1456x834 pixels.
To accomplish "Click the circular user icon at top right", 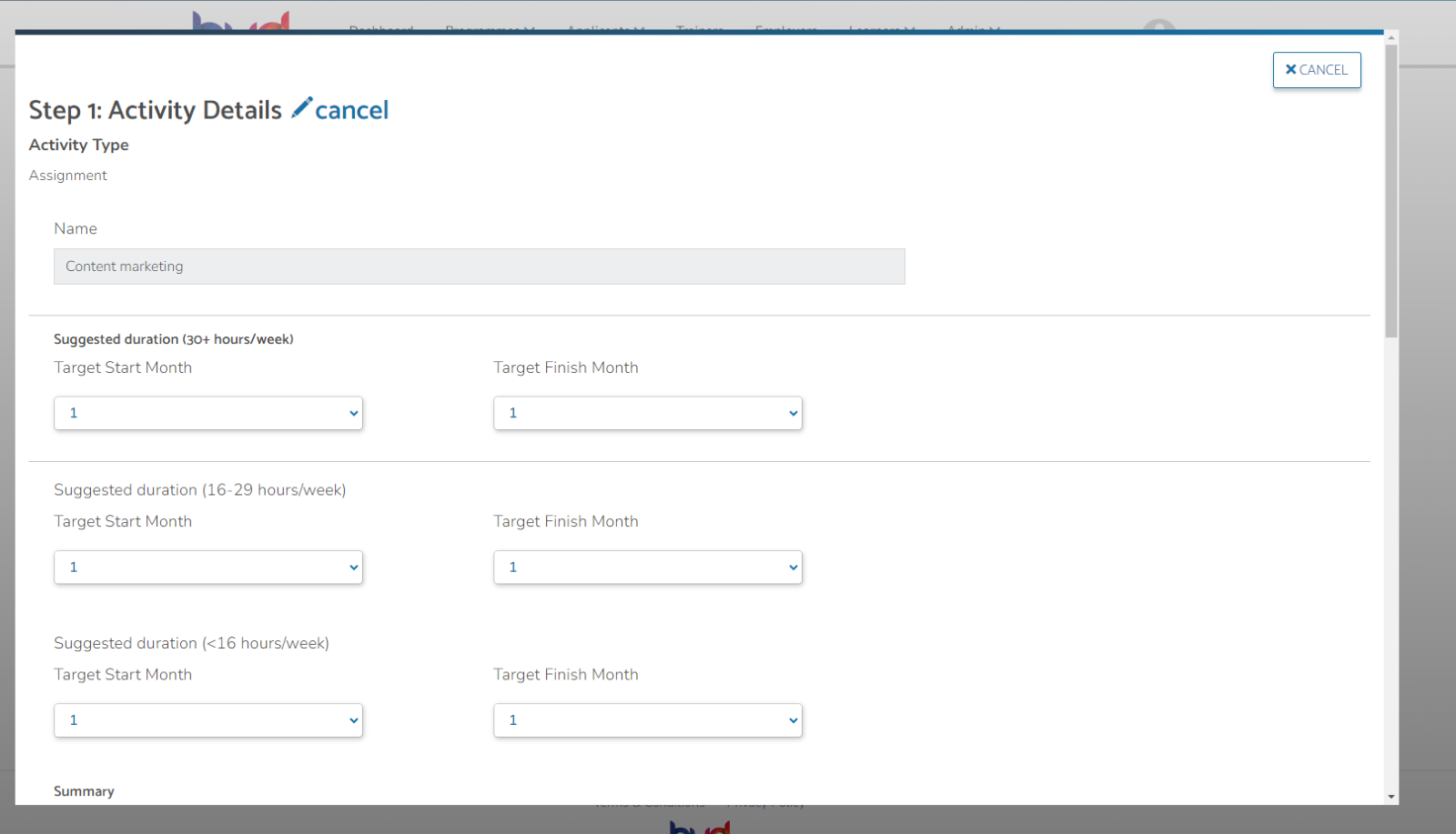I will 1158,23.
